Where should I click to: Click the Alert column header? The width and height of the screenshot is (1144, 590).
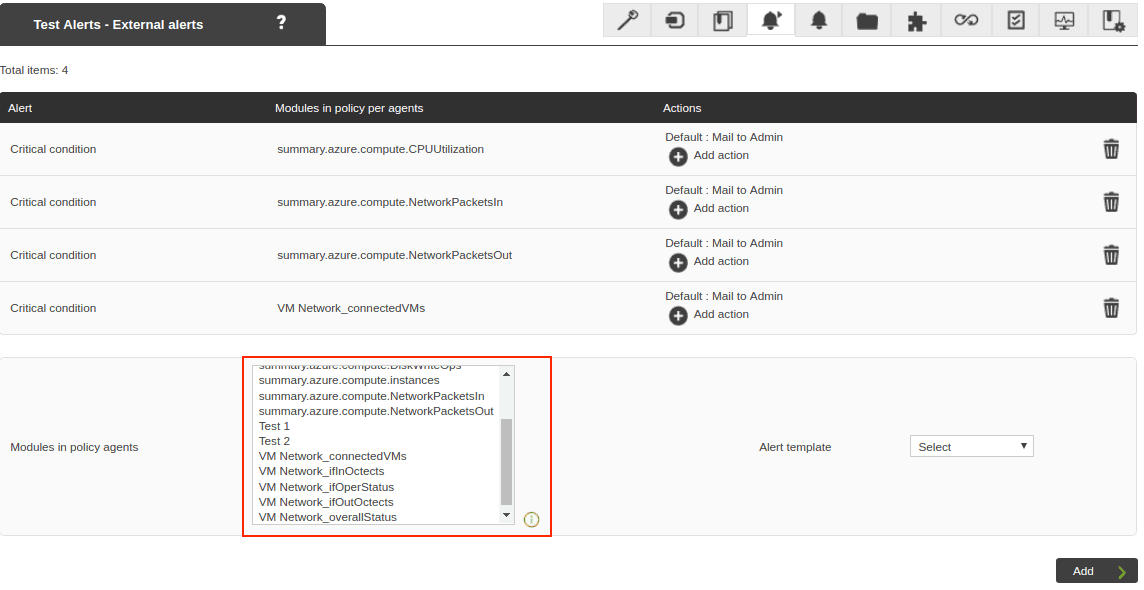20,108
